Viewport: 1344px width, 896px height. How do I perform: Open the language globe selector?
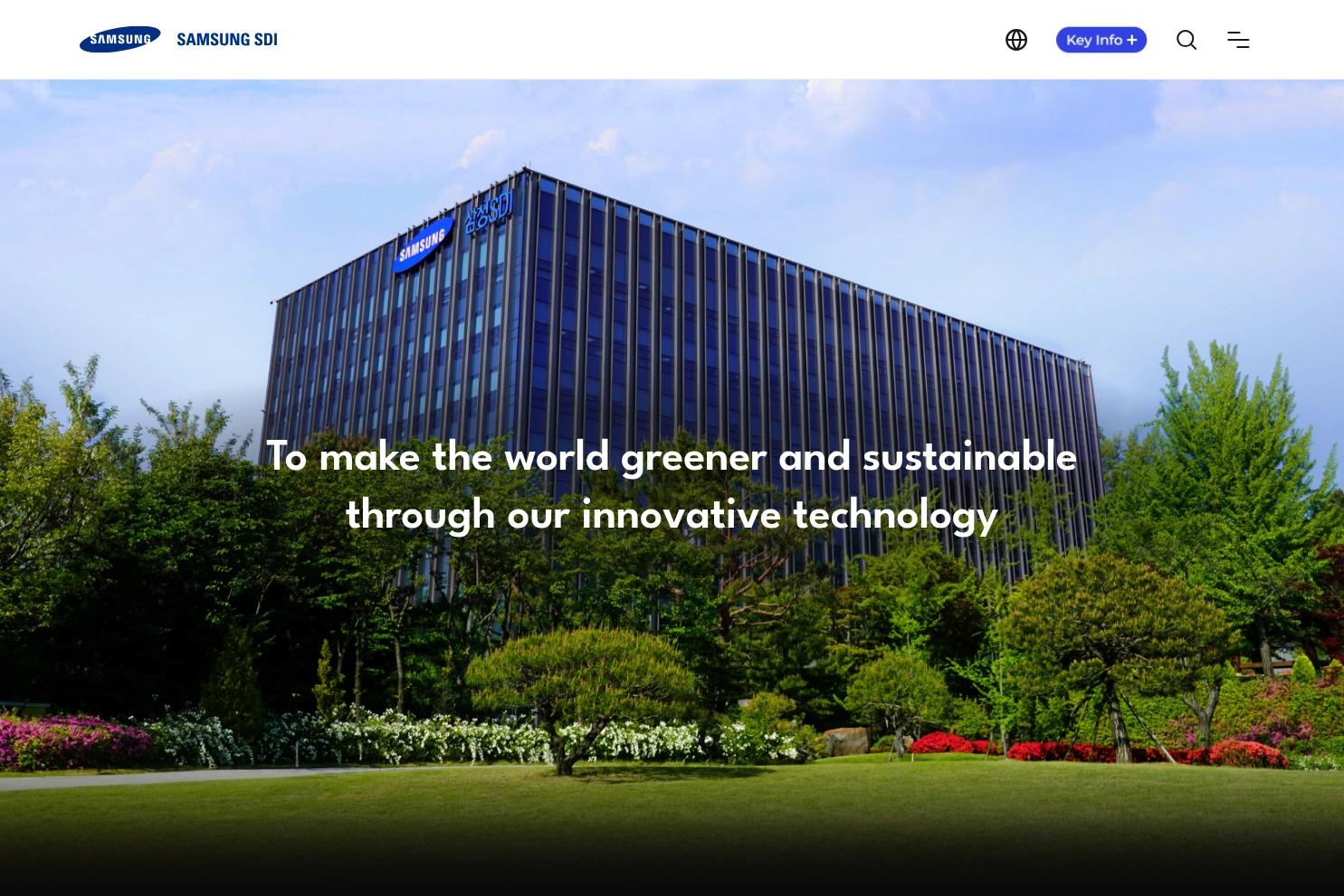click(1016, 40)
